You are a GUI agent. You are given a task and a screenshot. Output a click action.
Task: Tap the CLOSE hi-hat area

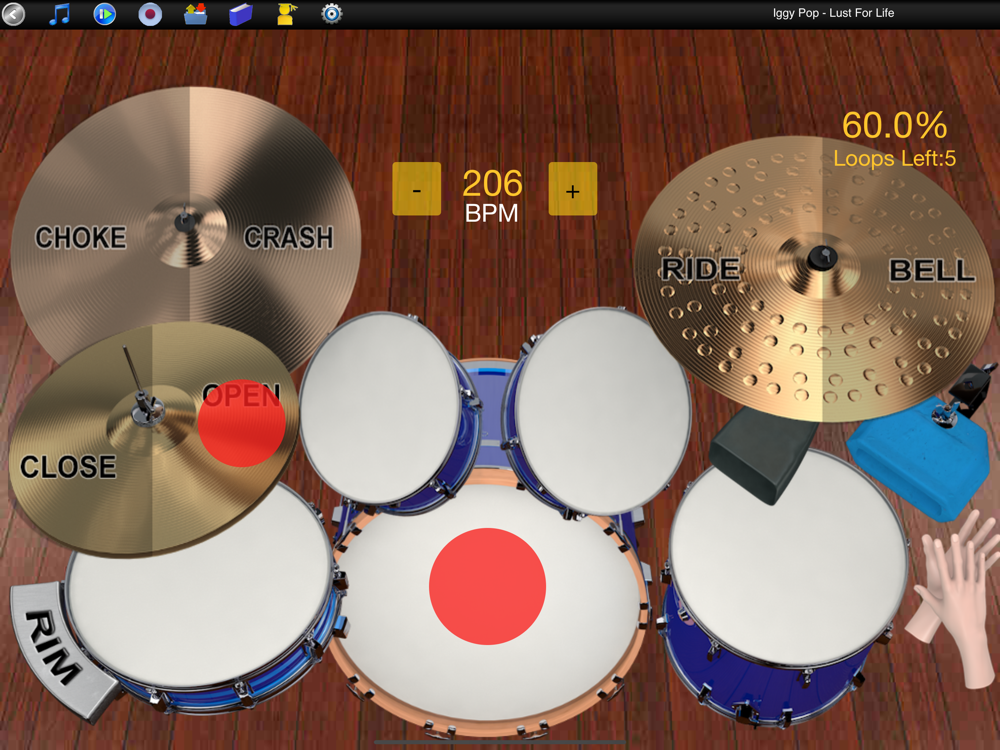pos(68,467)
